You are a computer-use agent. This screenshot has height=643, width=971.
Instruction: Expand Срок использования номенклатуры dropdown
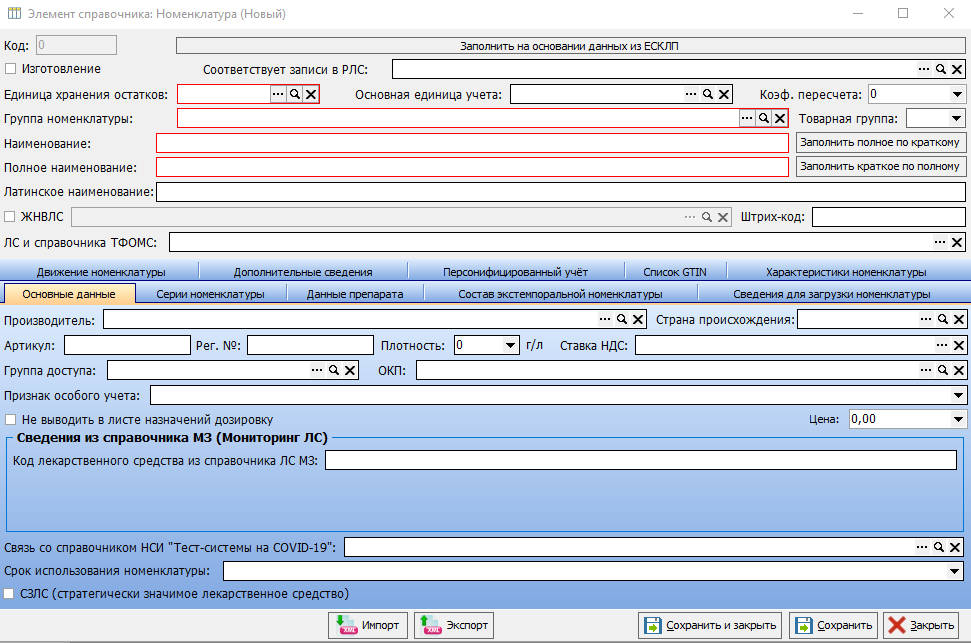coord(957,571)
